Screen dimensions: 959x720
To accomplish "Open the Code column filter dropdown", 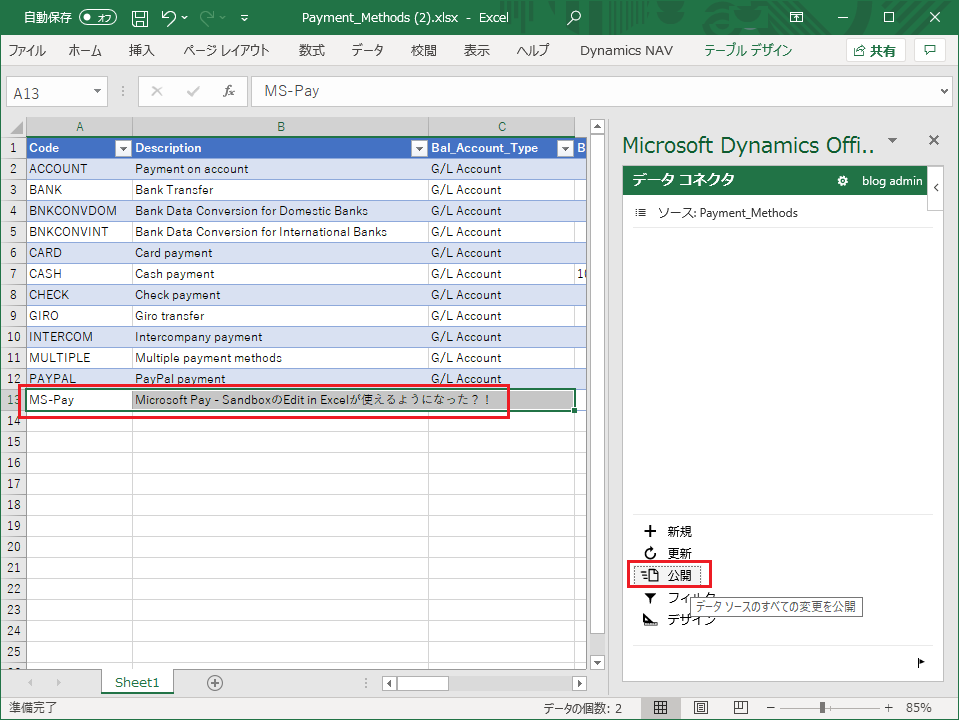I will [123, 149].
